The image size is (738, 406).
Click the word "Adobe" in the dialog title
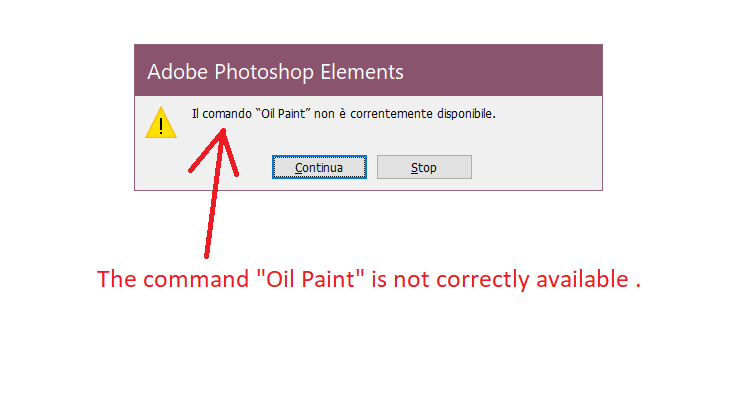coord(177,72)
